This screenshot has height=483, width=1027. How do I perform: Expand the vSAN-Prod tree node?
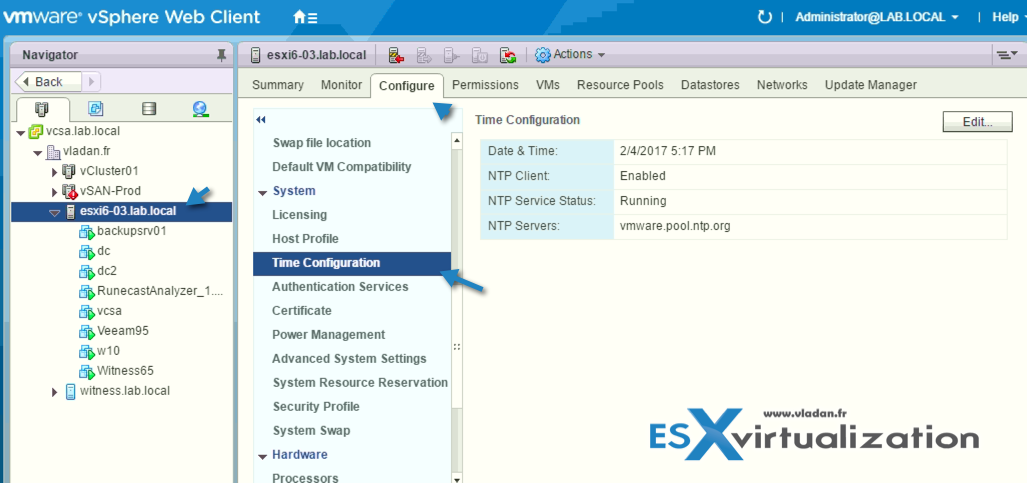tap(55, 191)
